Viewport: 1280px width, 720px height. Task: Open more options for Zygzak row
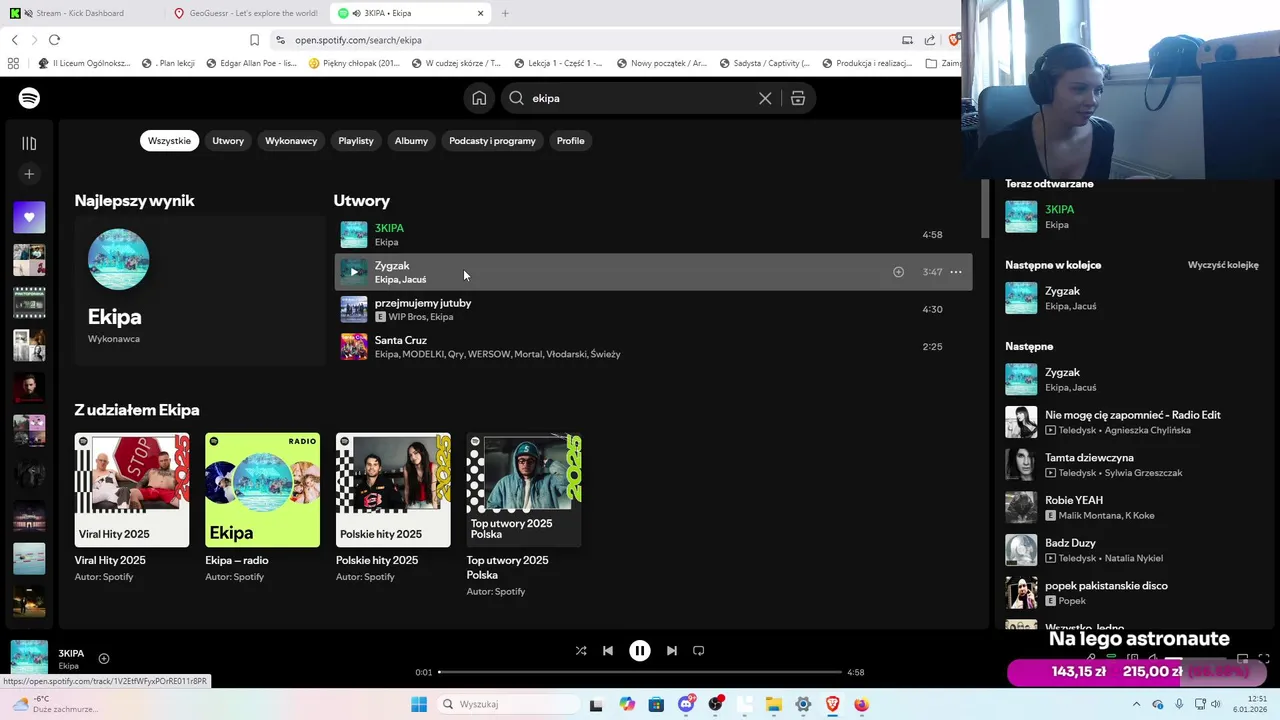tap(956, 272)
